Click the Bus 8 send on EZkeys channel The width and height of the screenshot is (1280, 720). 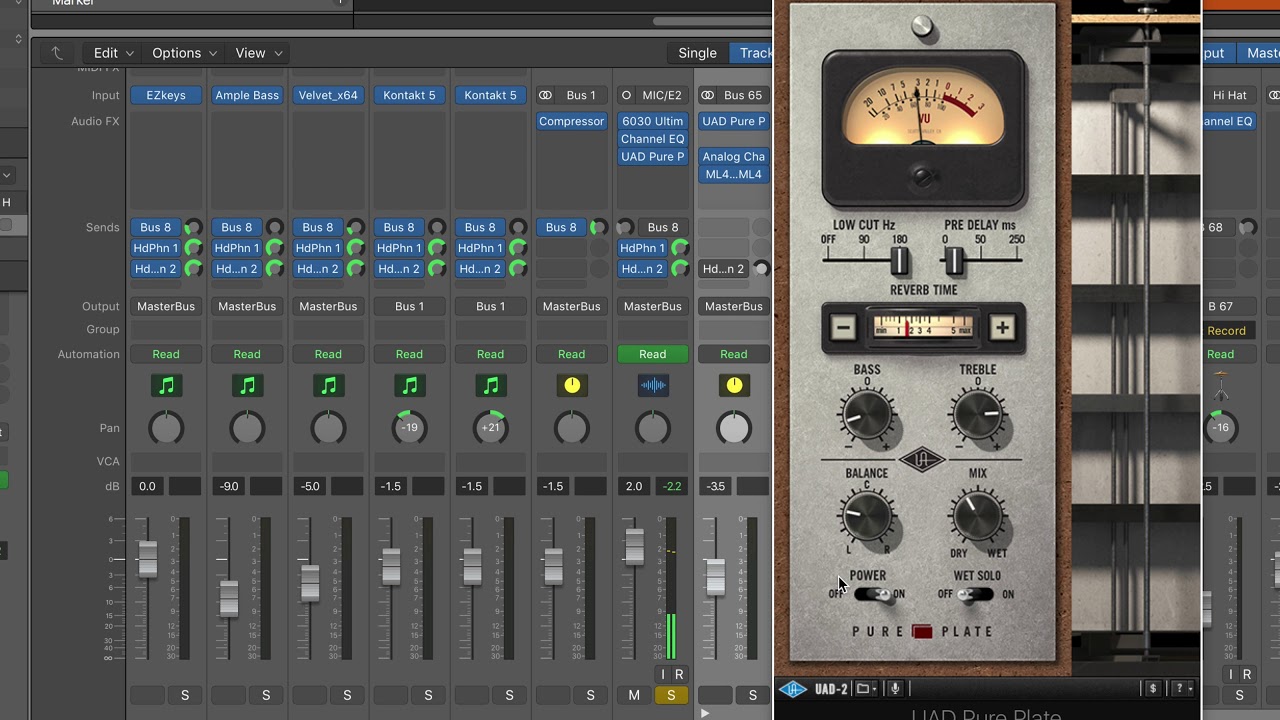tap(156, 227)
